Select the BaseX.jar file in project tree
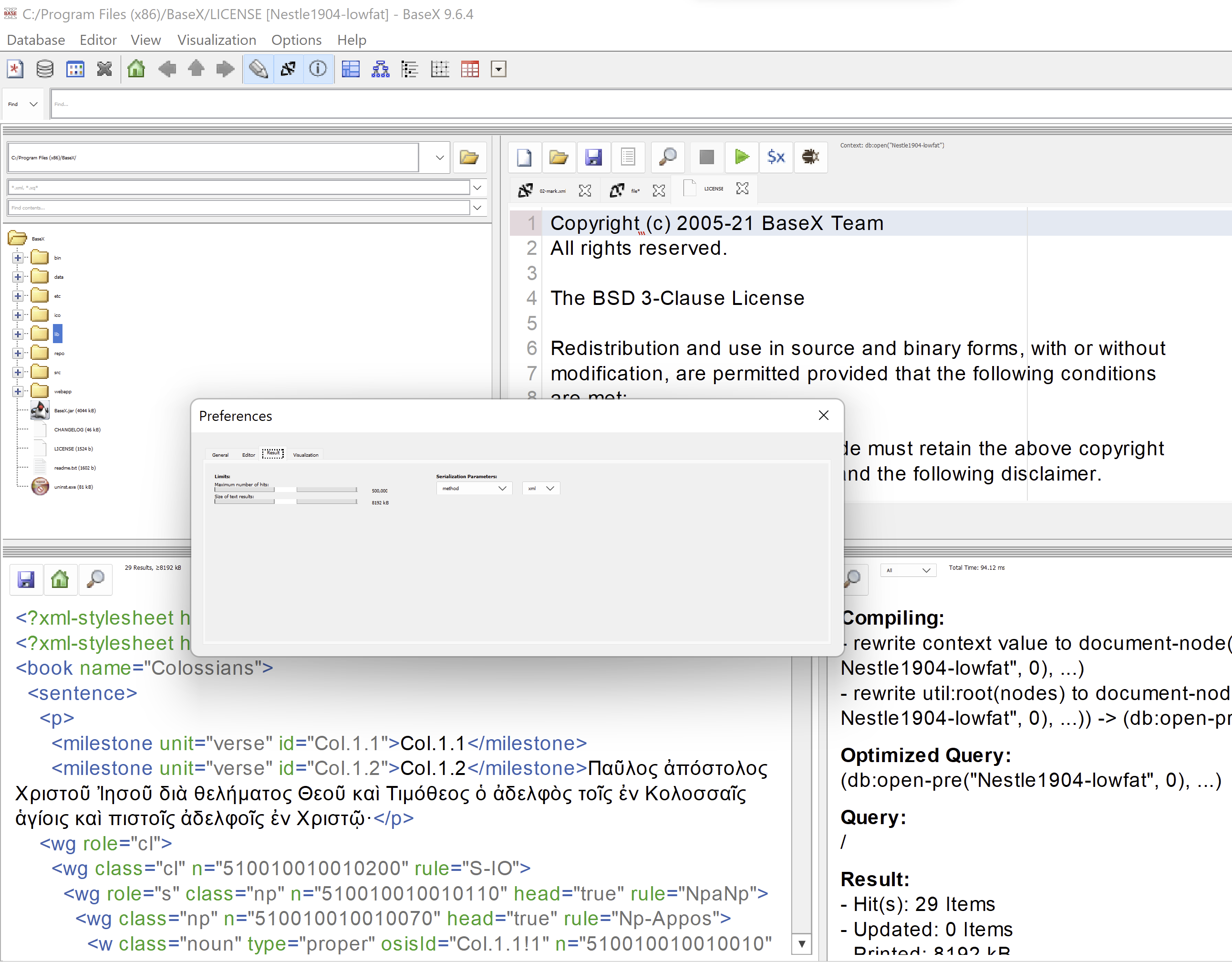The image size is (1232, 963). coord(75,411)
